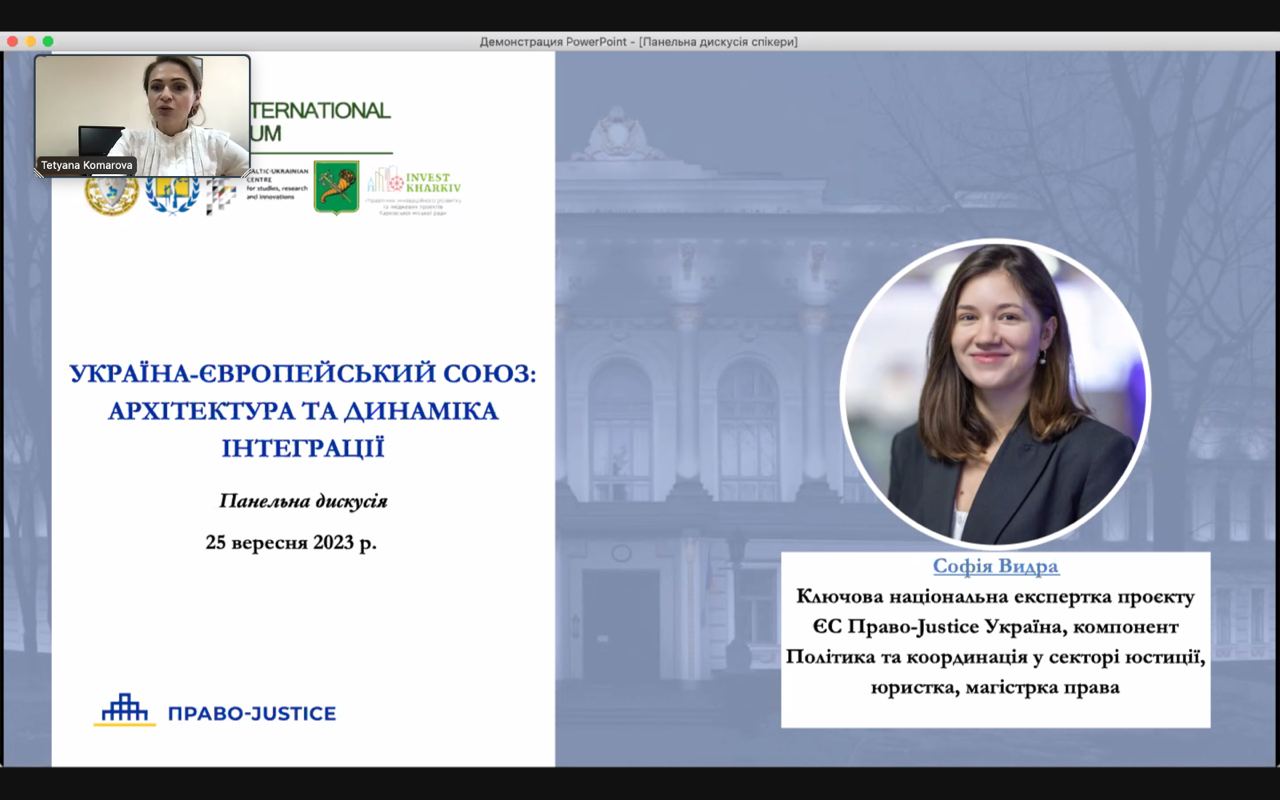Image resolution: width=1280 pixels, height=800 pixels.
Task: Click the Kharkiv coat of arms logo
Action: point(336,187)
